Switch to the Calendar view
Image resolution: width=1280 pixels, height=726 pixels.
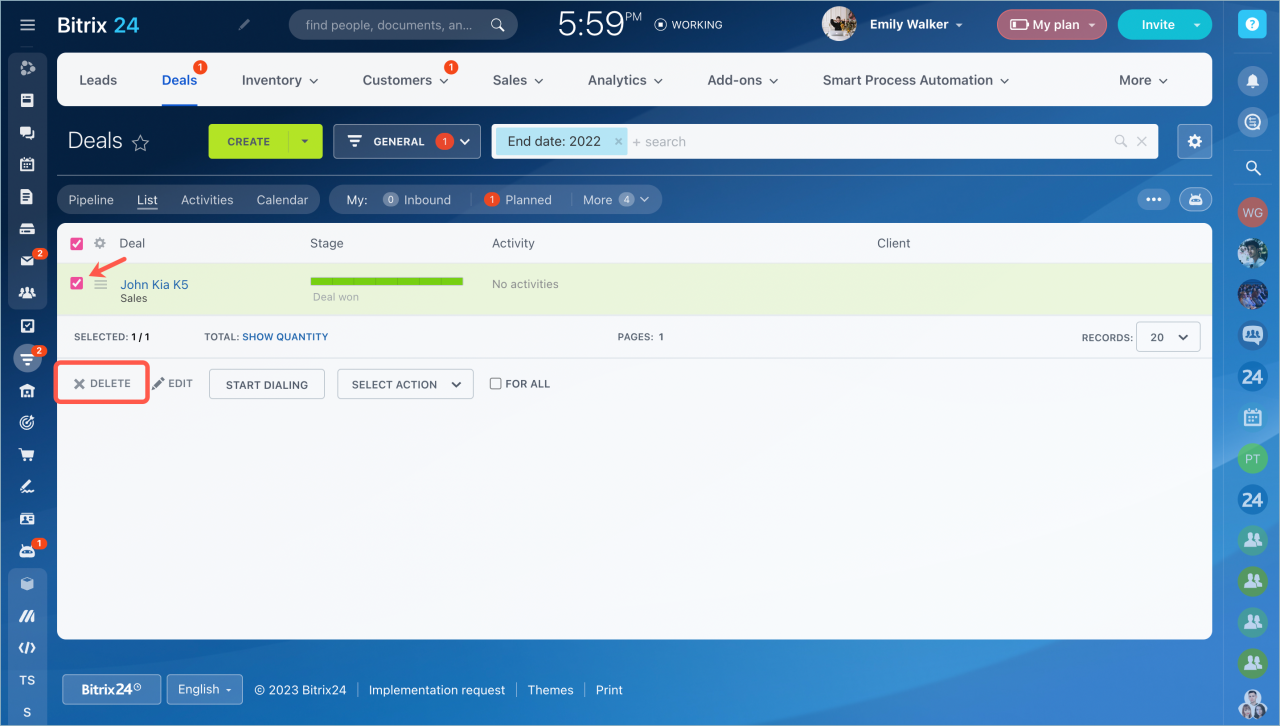tap(282, 200)
